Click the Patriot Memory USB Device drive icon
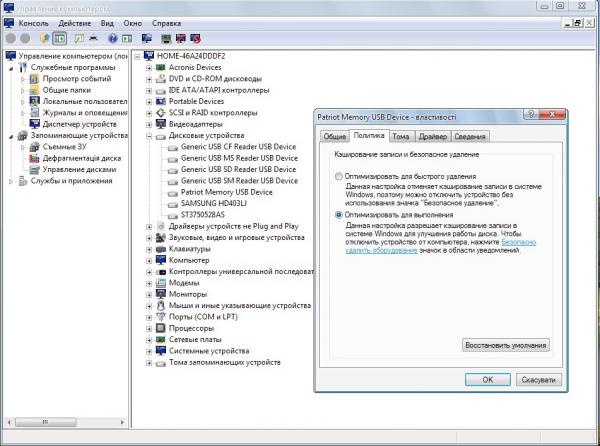The height and width of the screenshot is (446, 600). (x=173, y=192)
